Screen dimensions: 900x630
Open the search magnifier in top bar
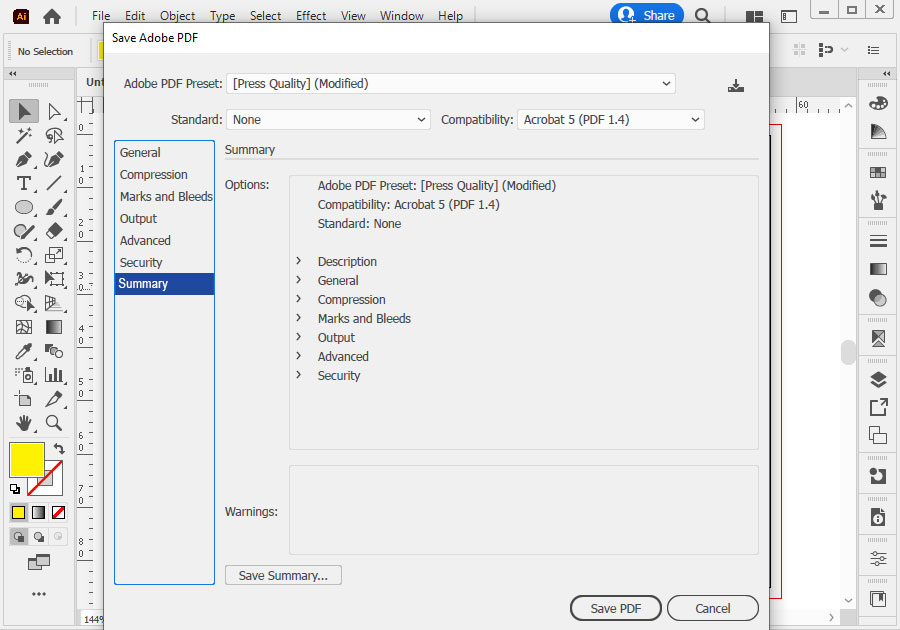tap(703, 15)
